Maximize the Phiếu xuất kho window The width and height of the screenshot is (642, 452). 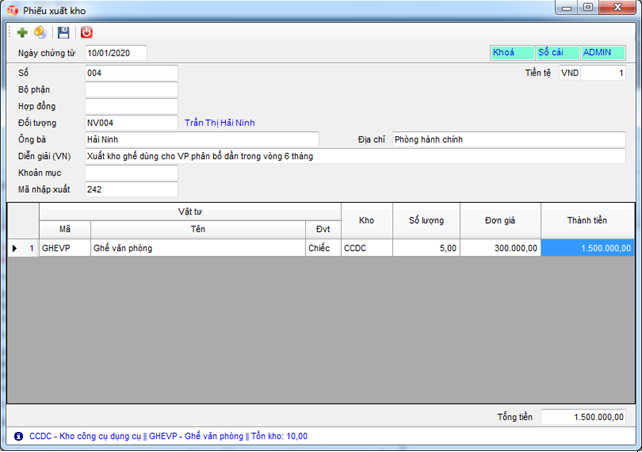[x=588, y=8]
